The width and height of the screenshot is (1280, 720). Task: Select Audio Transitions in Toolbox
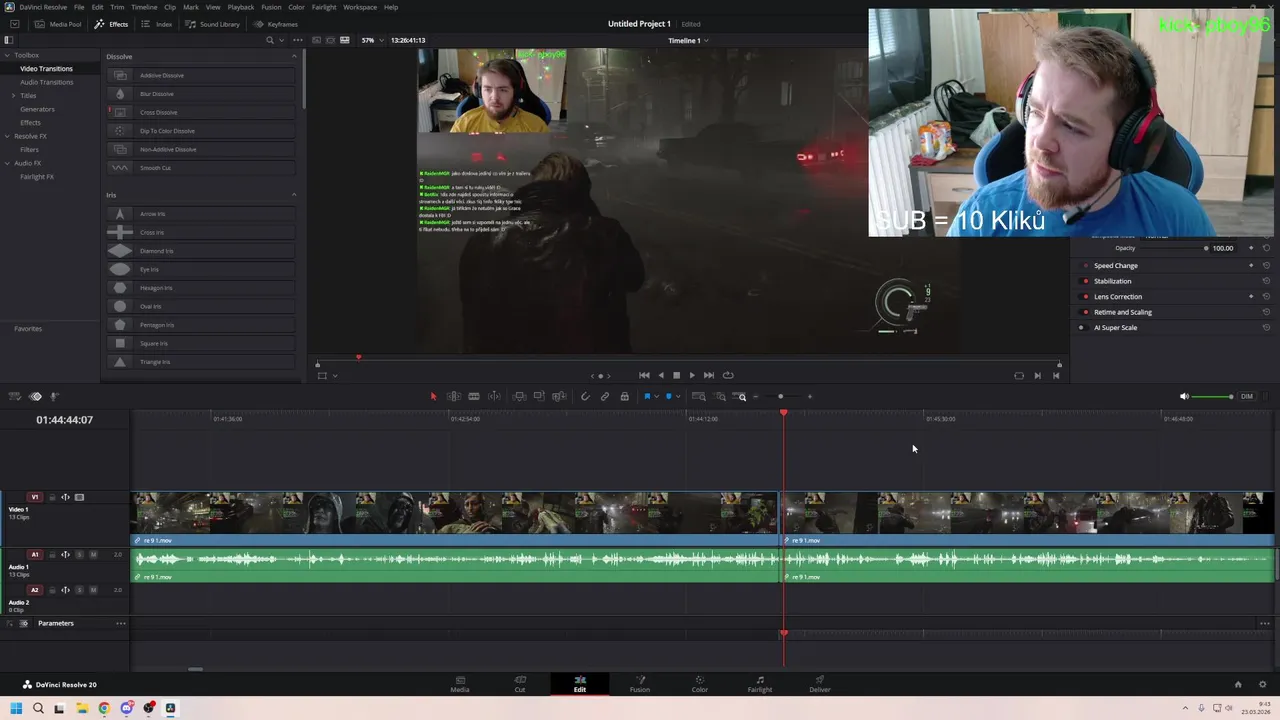coord(46,82)
